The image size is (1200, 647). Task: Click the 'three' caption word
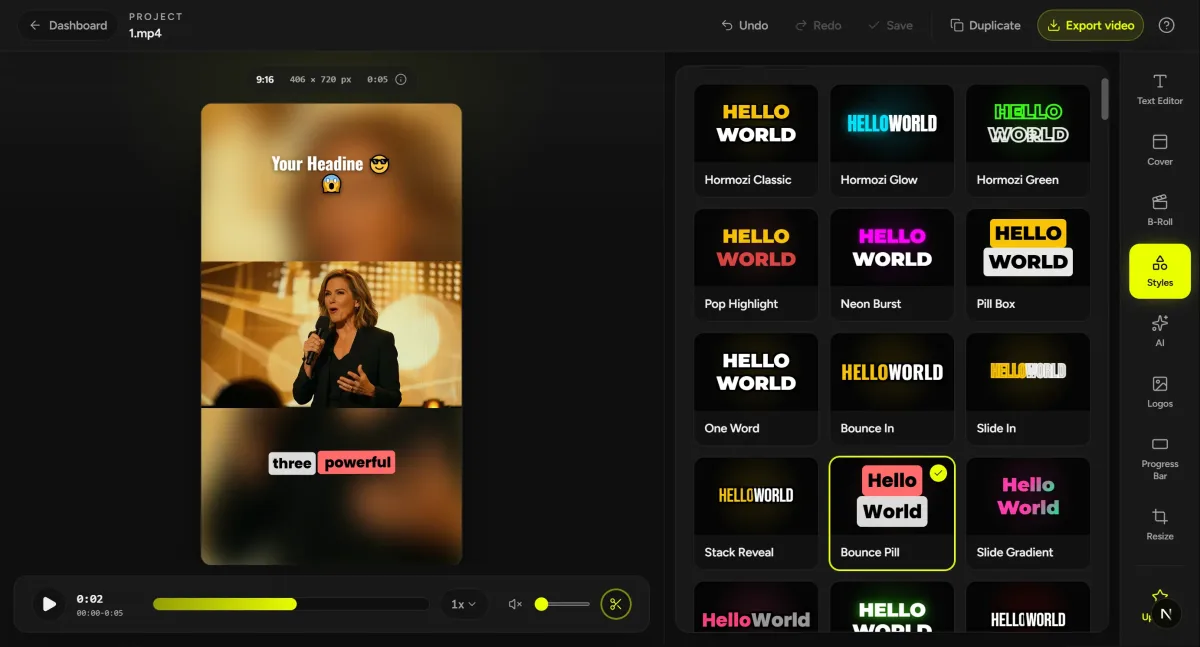292,463
